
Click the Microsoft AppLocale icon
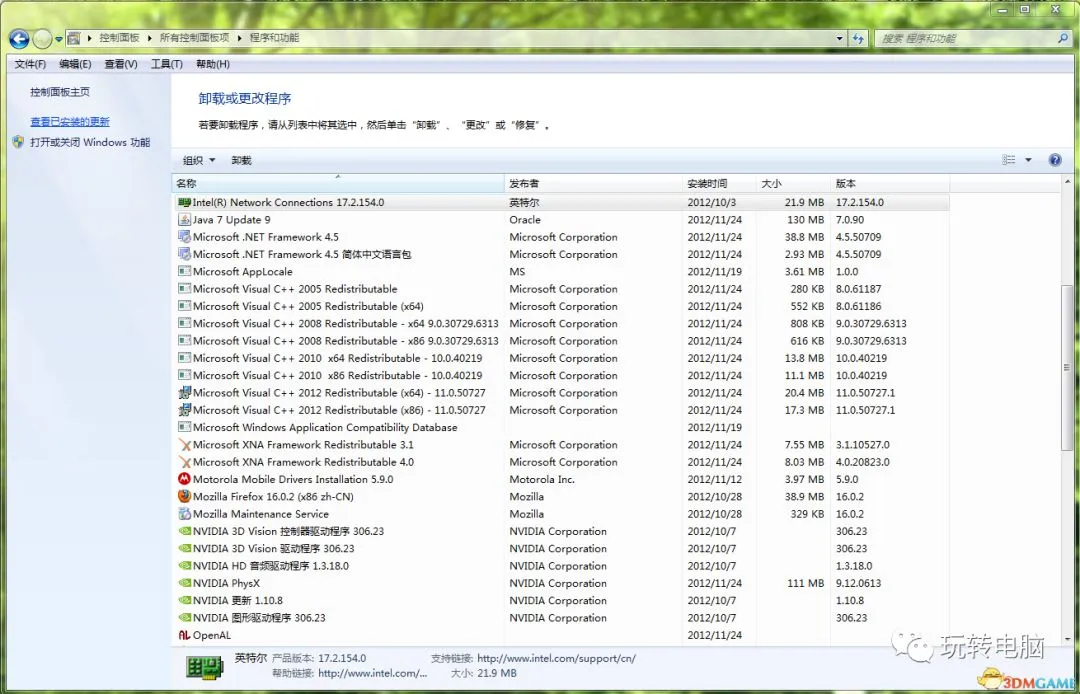(x=184, y=271)
